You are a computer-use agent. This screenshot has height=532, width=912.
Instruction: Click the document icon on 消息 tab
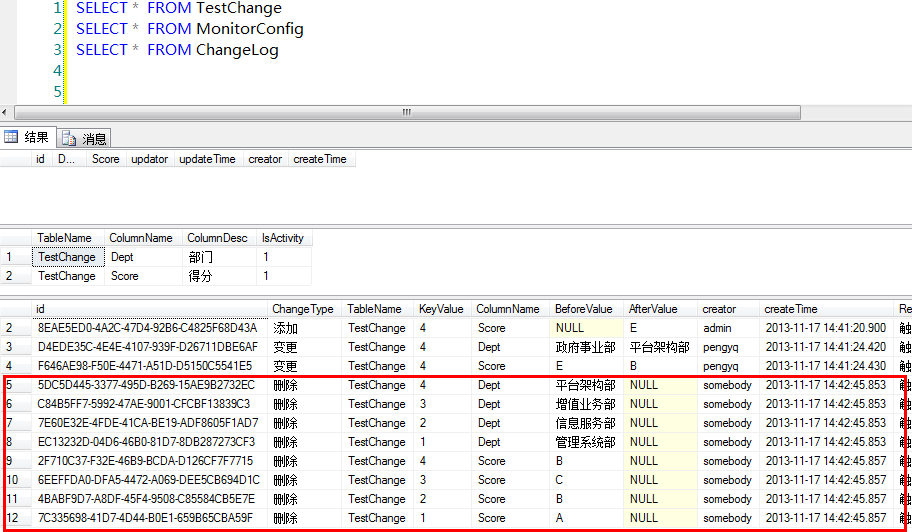point(69,138)
